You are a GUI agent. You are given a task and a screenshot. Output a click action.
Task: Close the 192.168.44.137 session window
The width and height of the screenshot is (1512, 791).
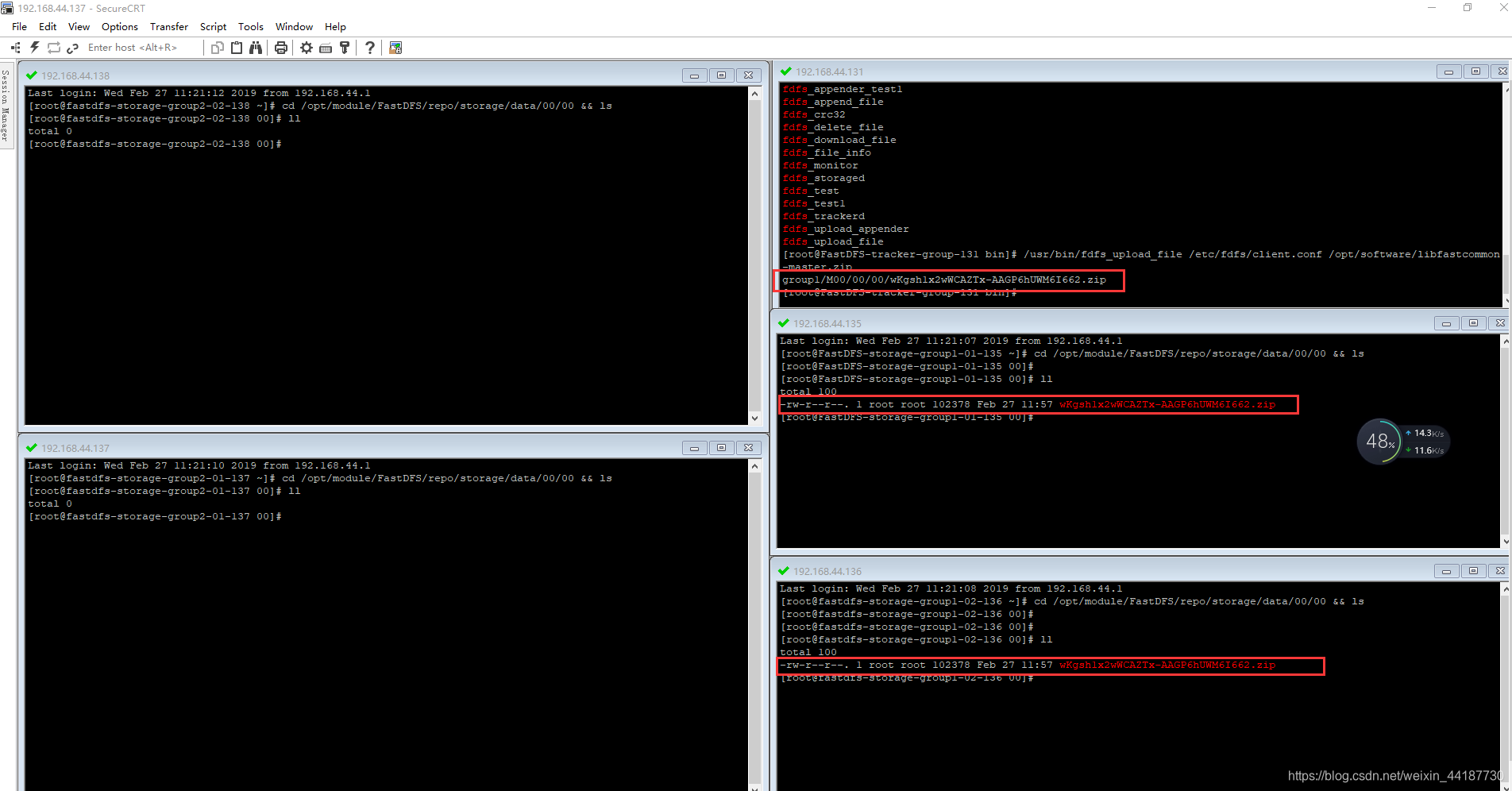tap(748, 448)
